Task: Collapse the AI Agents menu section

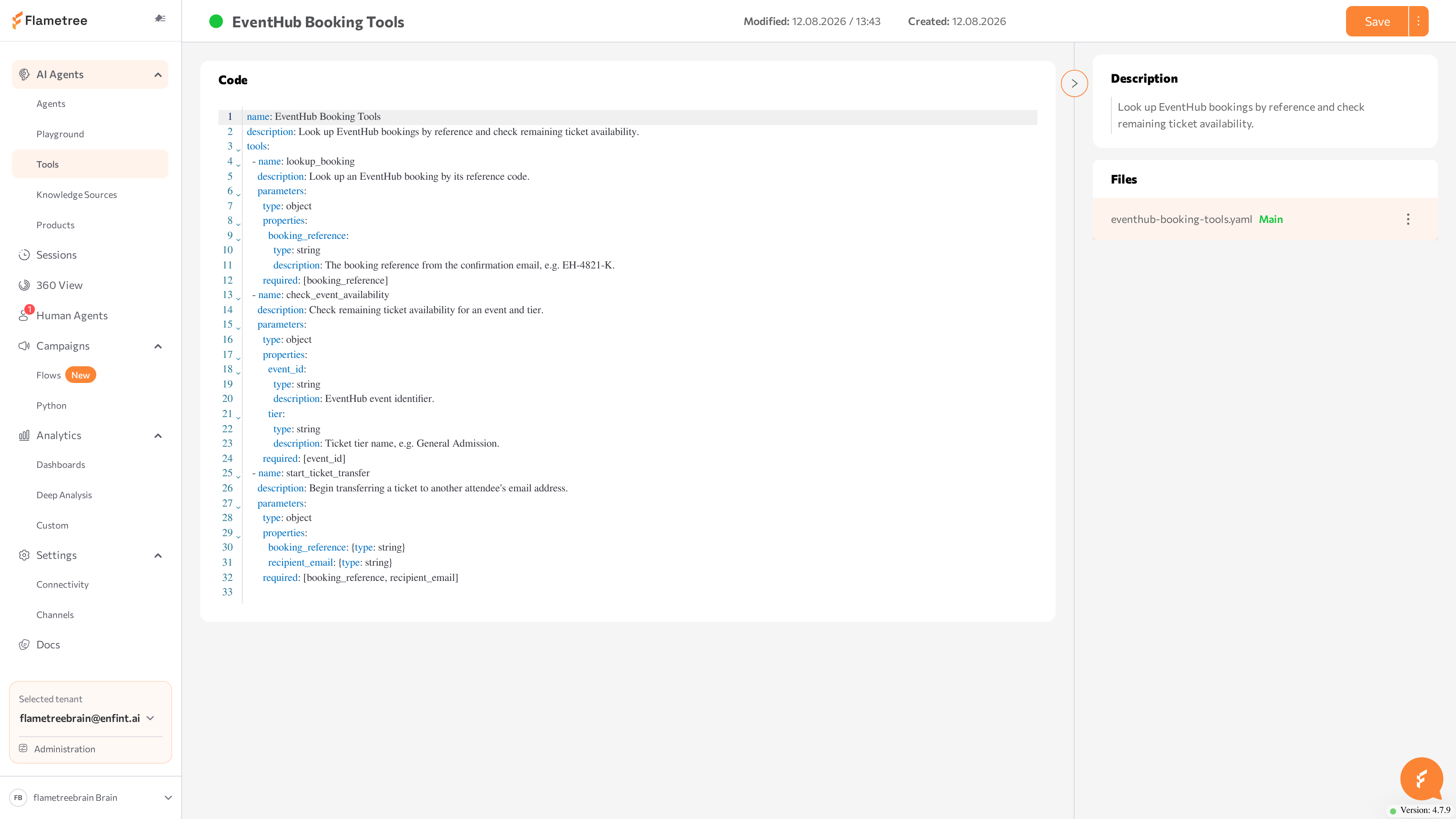Action: pyautogui.click(x=158, y=75)
